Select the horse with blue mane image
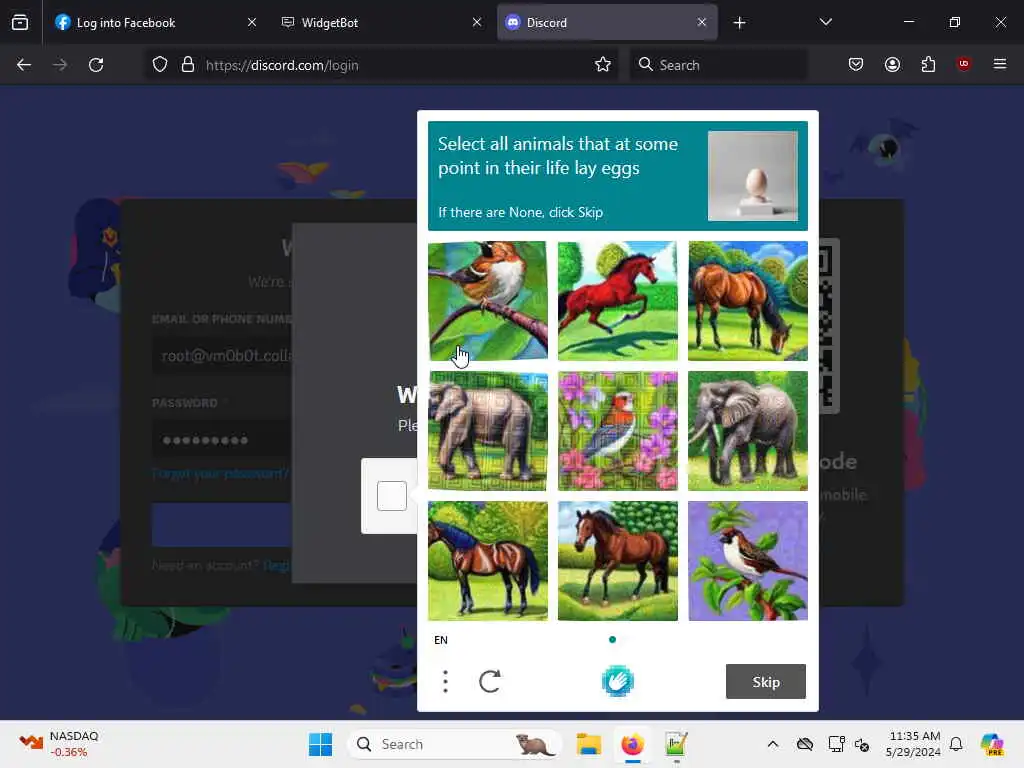Image resolution: width=1024 pixels, height=768 pixels. (x=488, y=560)
